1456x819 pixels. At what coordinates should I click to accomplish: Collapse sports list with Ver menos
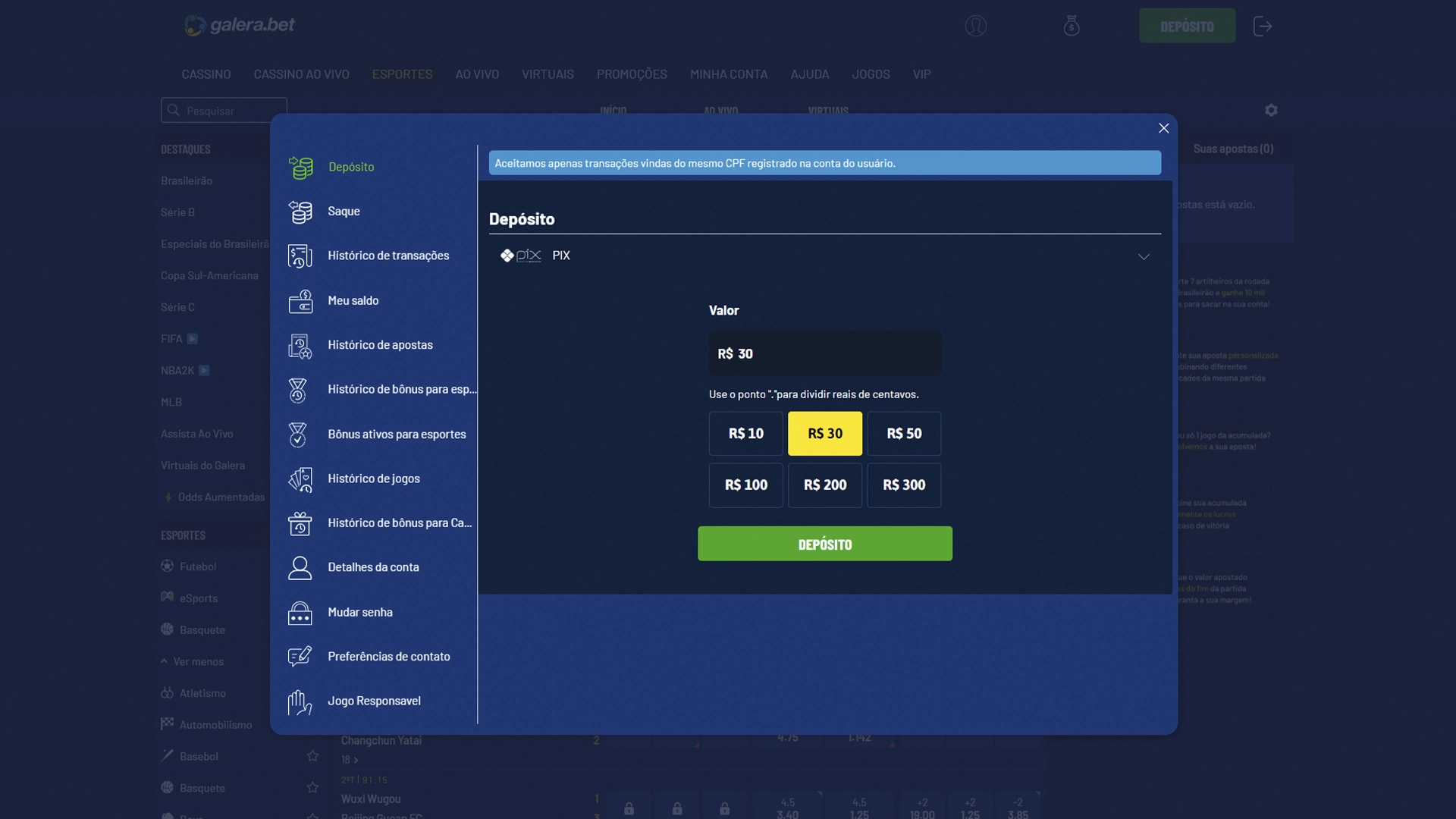[192, 661]
